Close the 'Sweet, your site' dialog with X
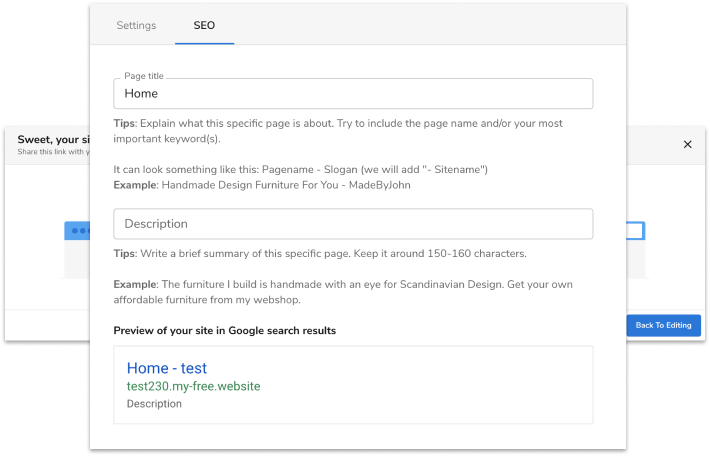The width and height of the screenshot is (710, 456). coord(687,145)
